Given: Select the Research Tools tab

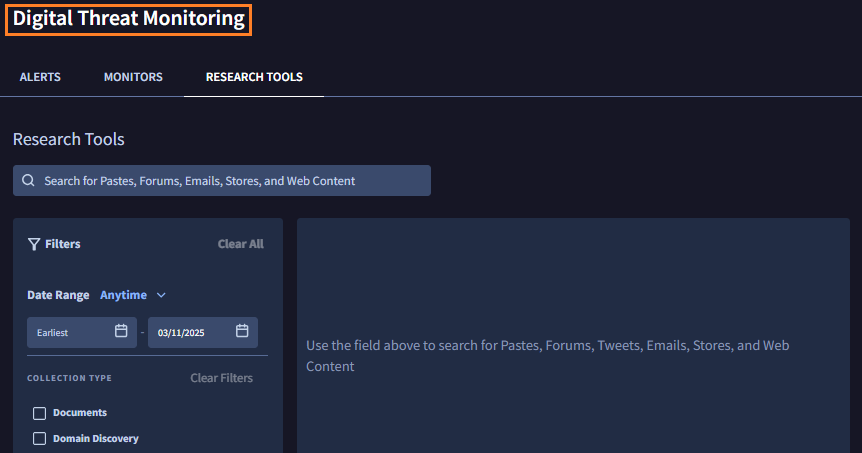Looking at the screenshot, I should tap(254, 77).
